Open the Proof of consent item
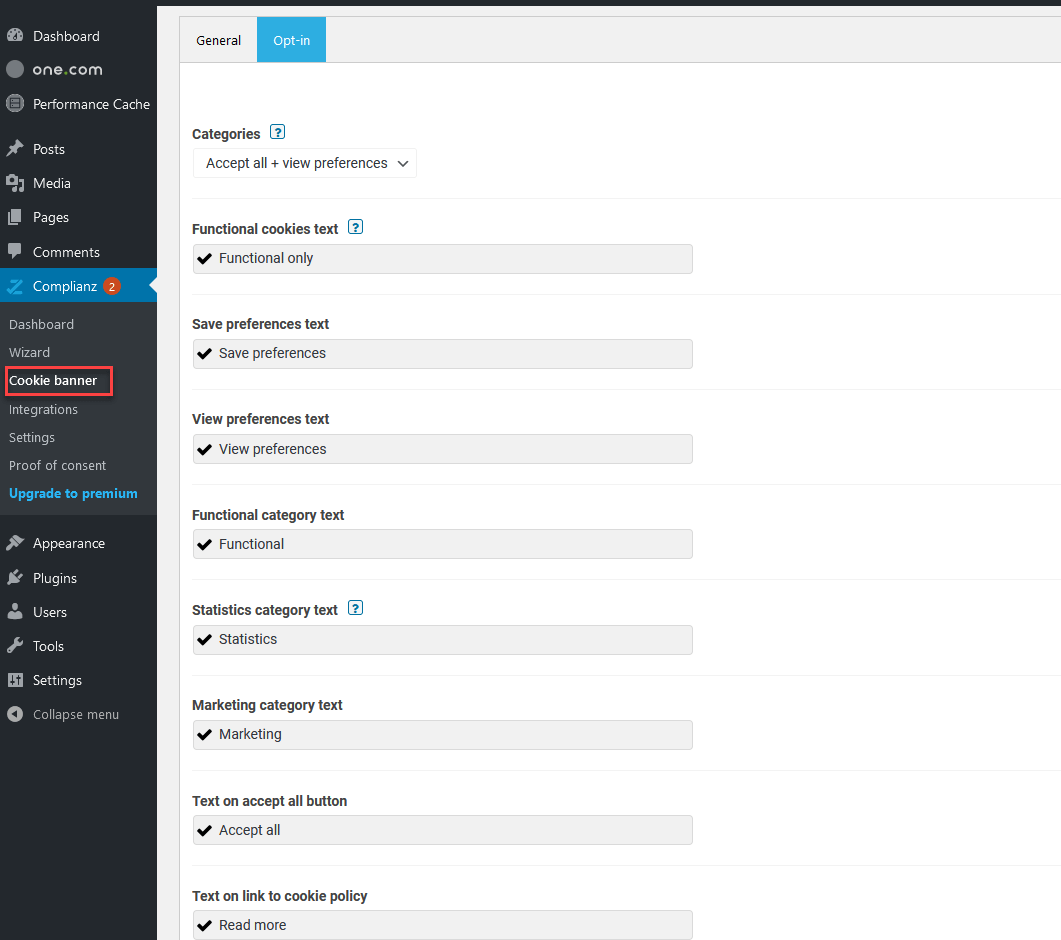1061x940 pixels. (58, 465)
